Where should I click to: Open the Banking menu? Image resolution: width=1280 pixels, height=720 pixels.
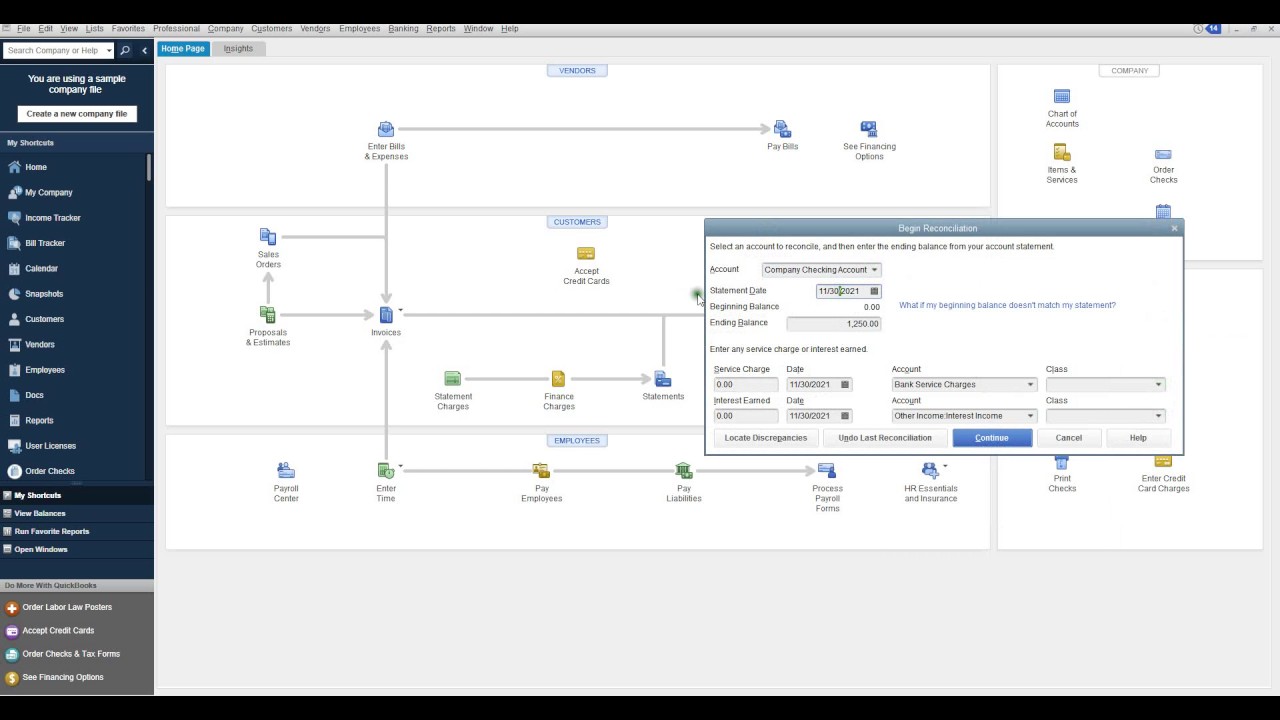pyautogui.click(x=403, y=28)
